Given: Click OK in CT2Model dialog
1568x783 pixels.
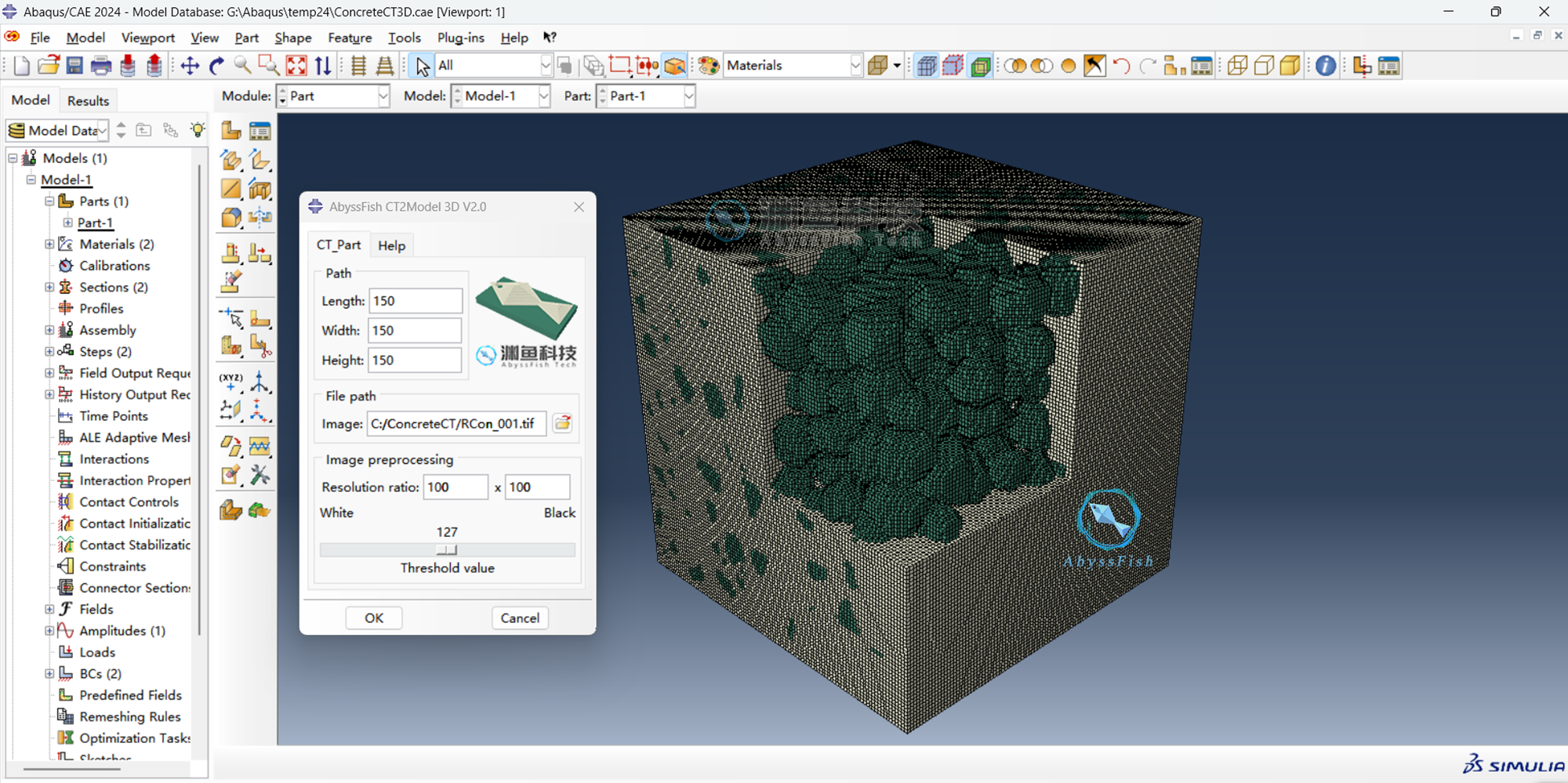Looking at the screenshot, I should pos(374,618).
